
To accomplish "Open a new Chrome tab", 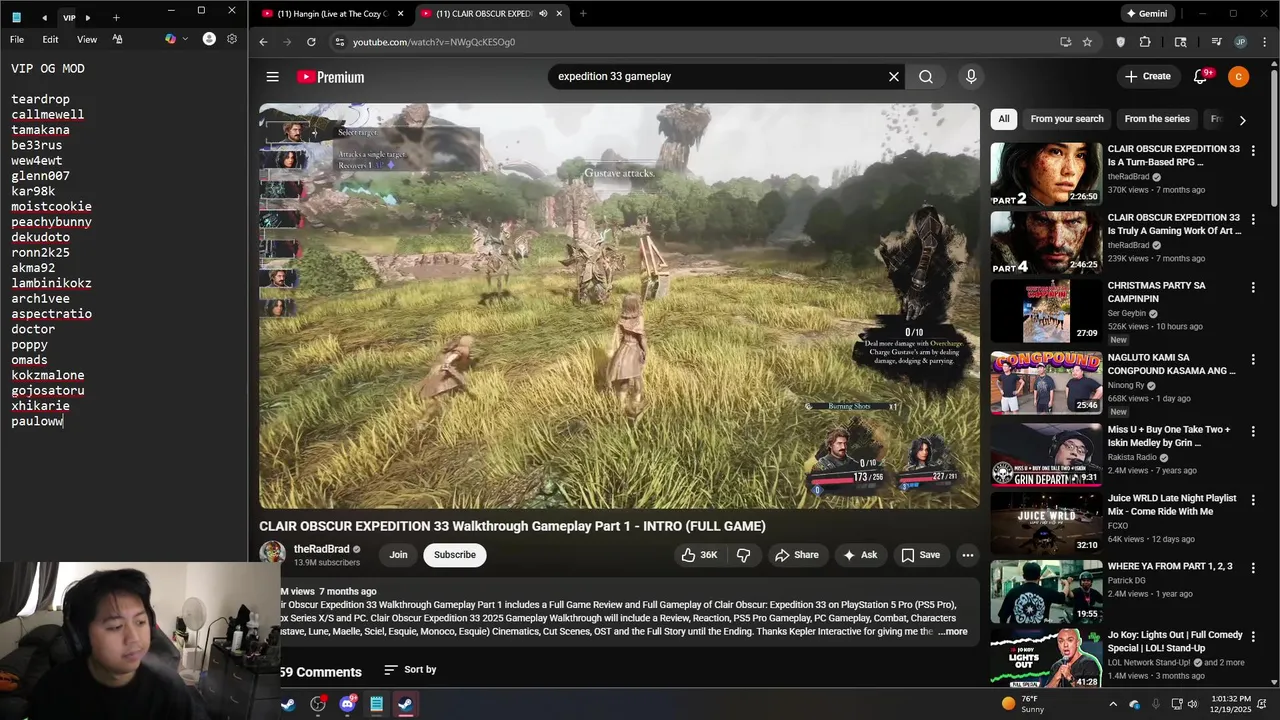I will click(583, 14).
